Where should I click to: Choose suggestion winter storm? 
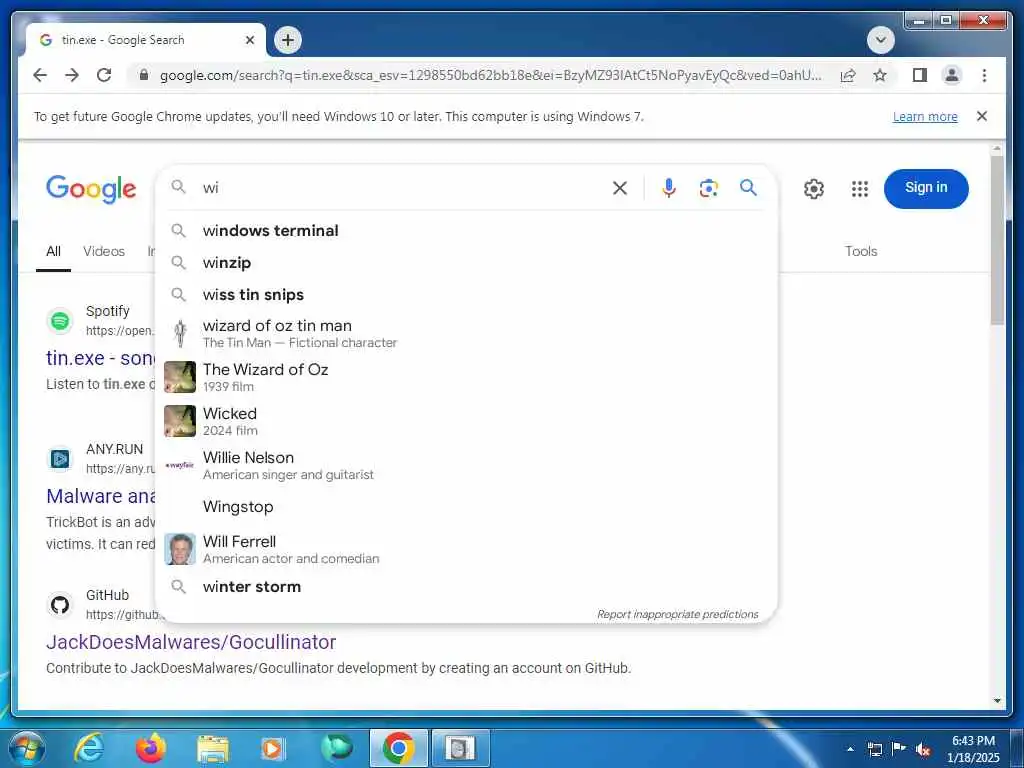(466, 586)
